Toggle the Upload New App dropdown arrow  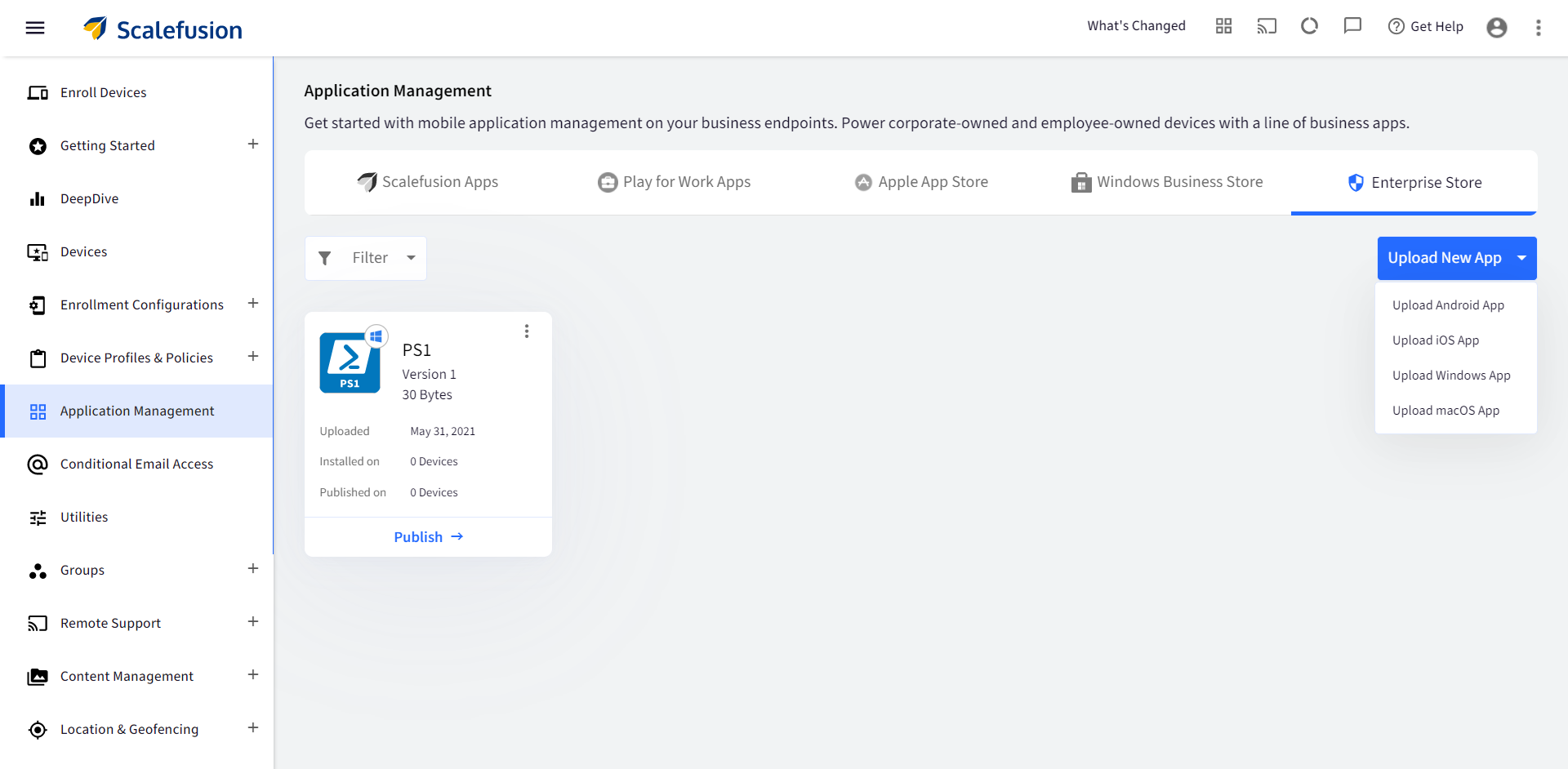tap(1521, 258)
